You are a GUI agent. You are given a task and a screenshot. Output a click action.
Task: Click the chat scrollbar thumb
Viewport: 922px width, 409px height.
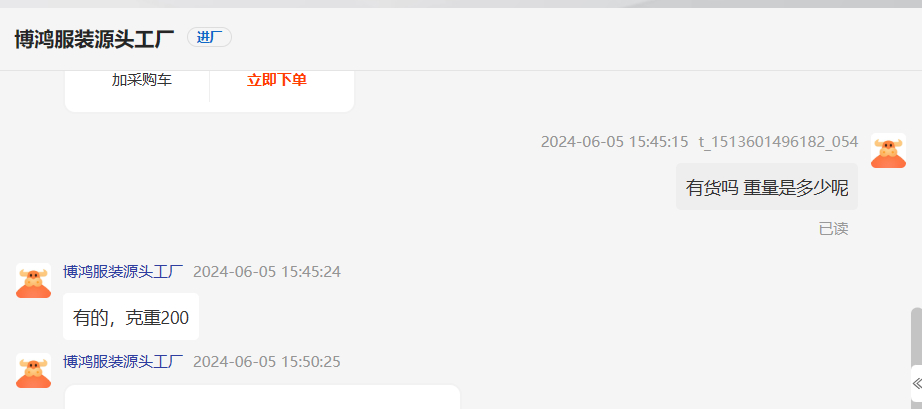tap(916, 336)
